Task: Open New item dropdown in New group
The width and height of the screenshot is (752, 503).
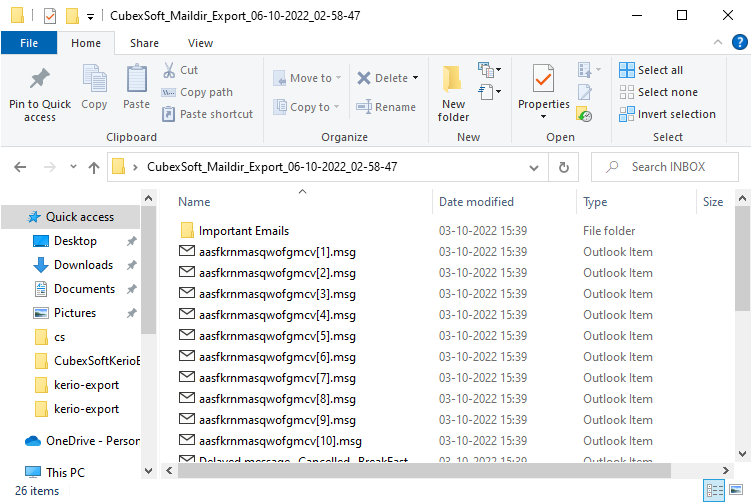Action: [489, 70]
